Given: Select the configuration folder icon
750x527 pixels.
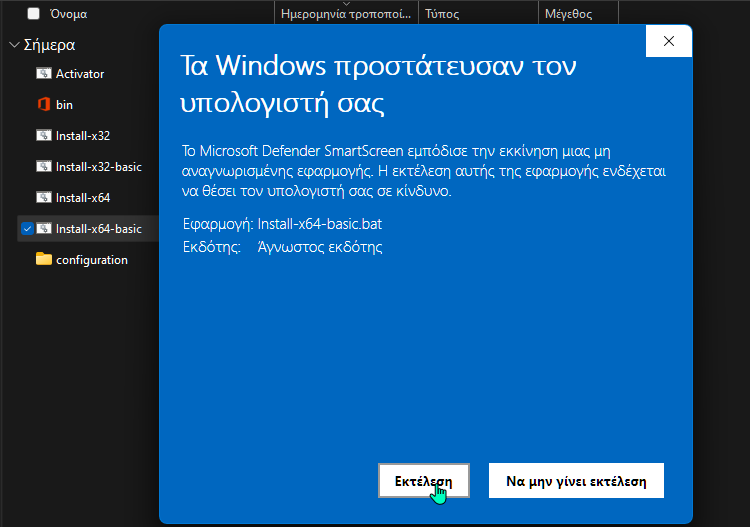Looking at the screenshot, I should pyautogui.click(x=44, y=259).
